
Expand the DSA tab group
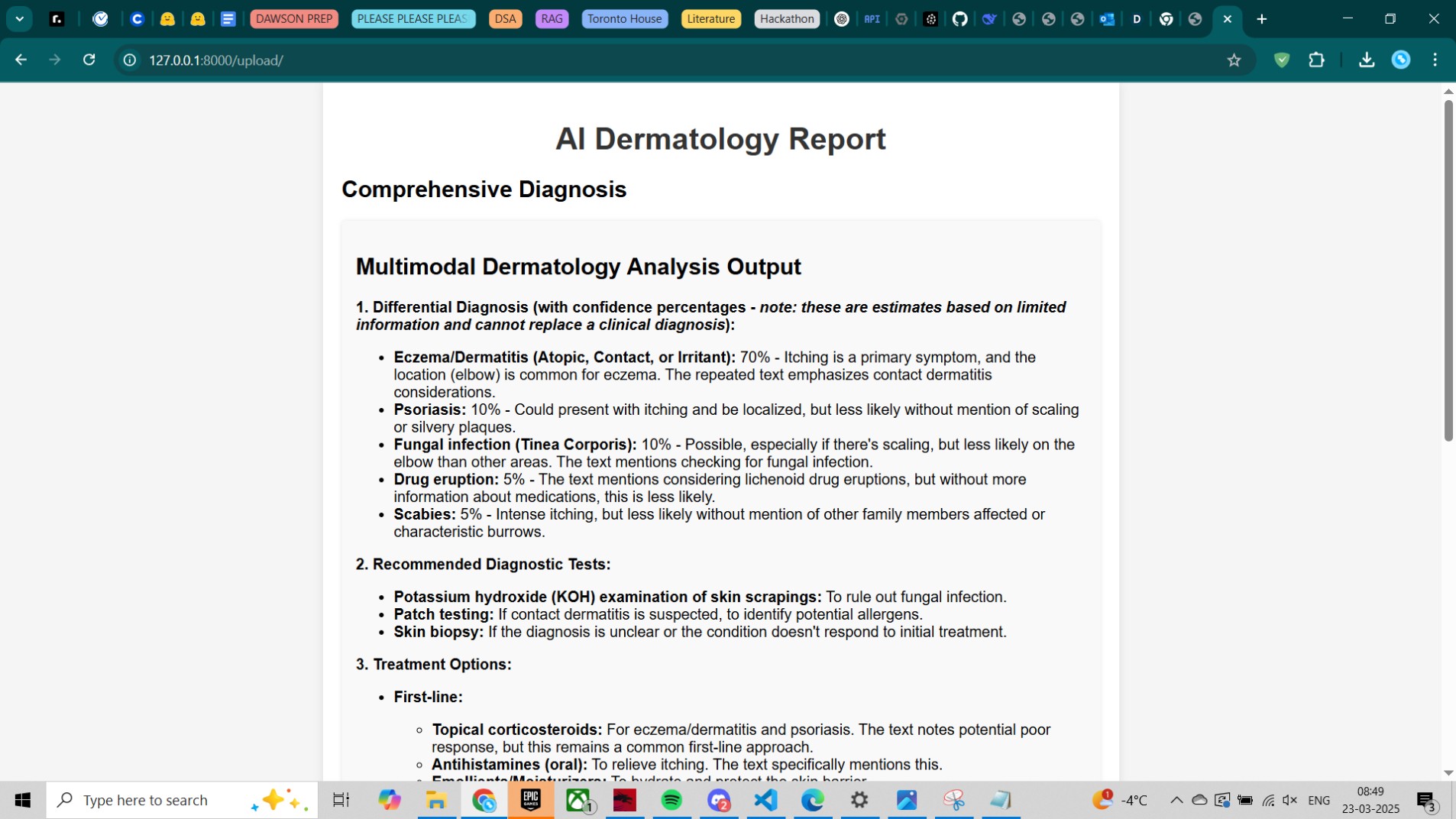(505, 19)
